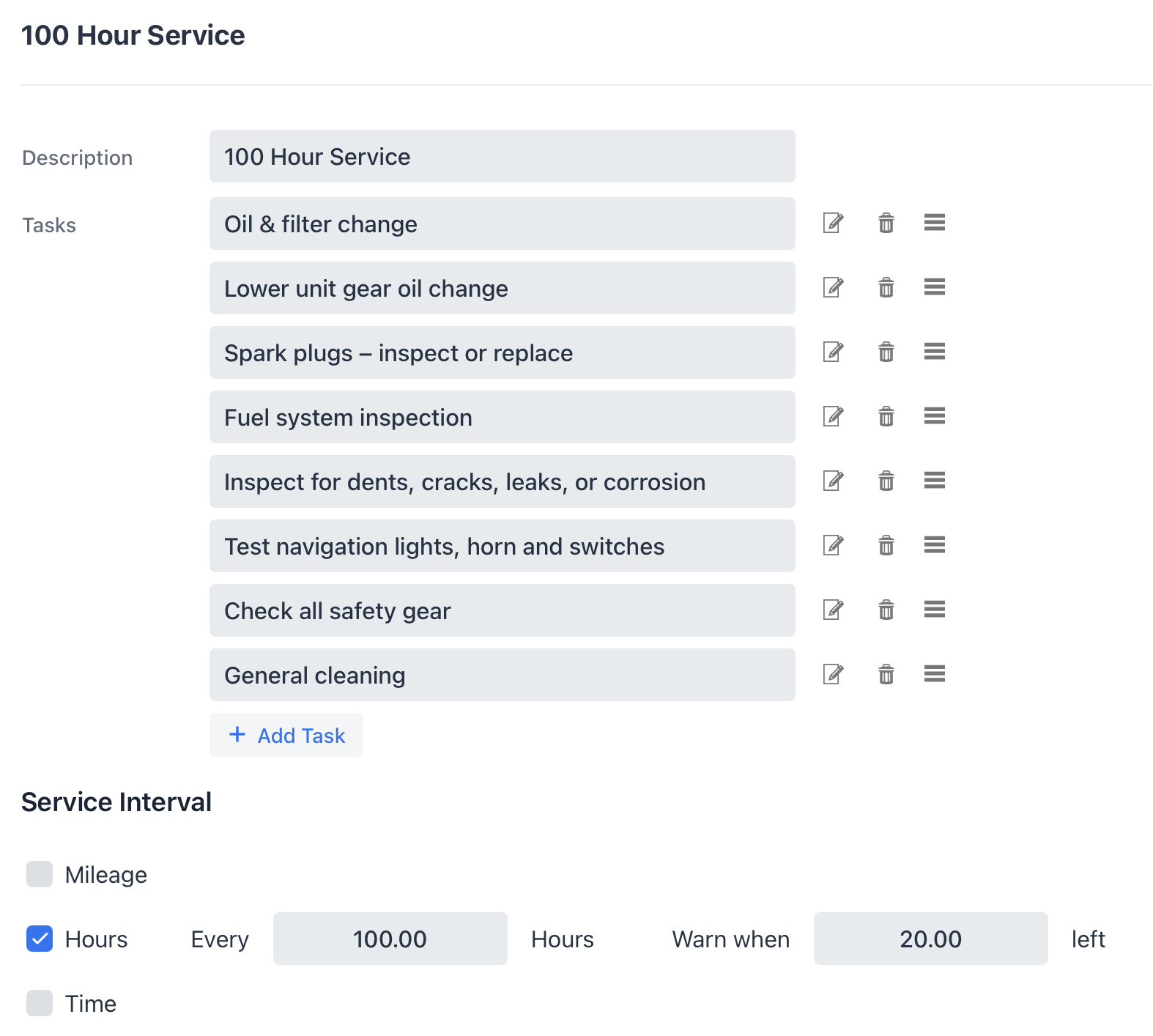This screenshot has height=1036, width=1153.
Task: Click the Spark plugs – inspect or replace field
Action: pos(503,352)
